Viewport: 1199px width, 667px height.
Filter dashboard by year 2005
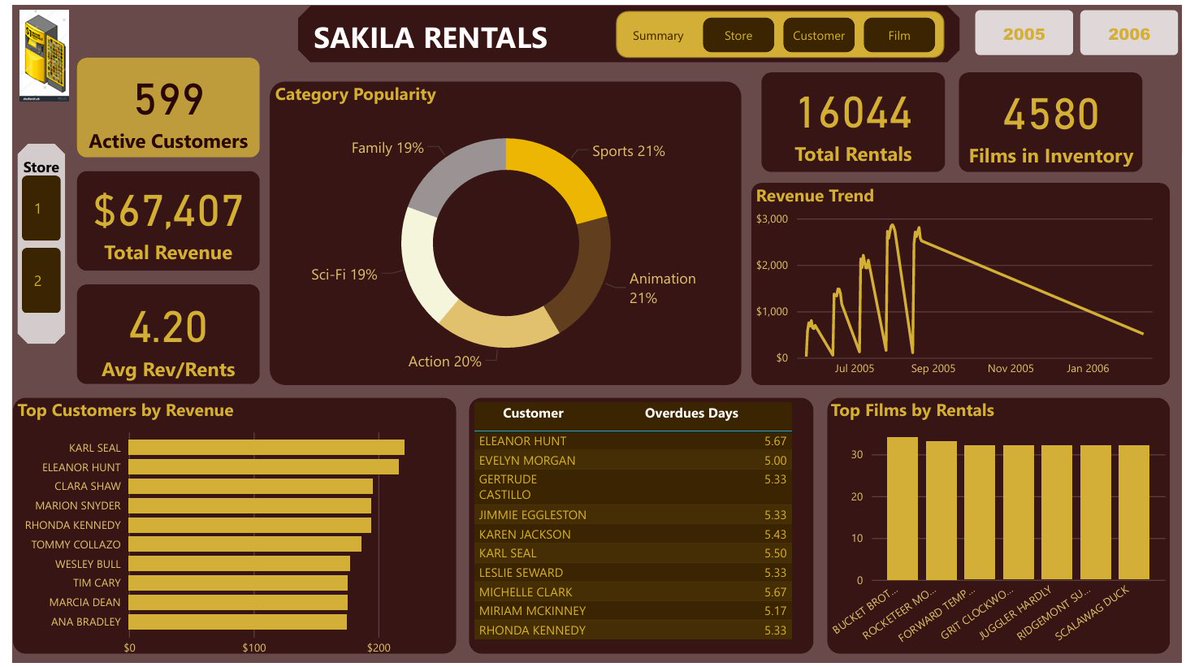pyautogui.click(x=1023, y=33)
